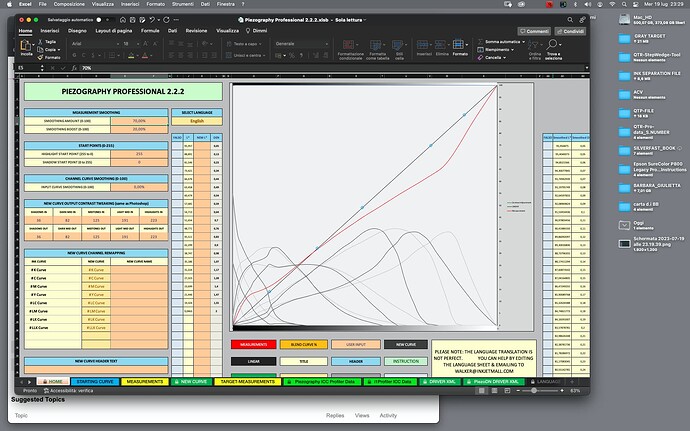Click the Undo arrow icon
690x431 pixels.
(x=152, y=20)
